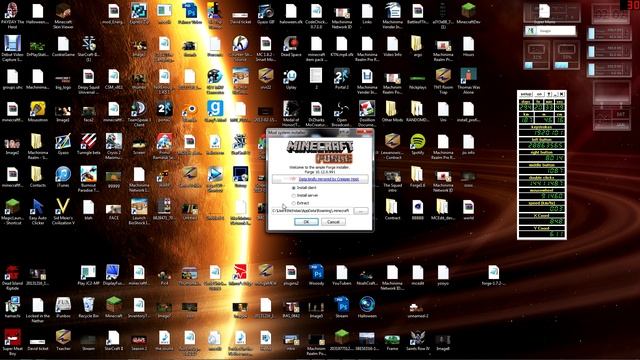The width and height of the screenshot is (640, 360).
Task: Open the Other Mods folder
Action: pyautogui.click(x=392, y=111)
